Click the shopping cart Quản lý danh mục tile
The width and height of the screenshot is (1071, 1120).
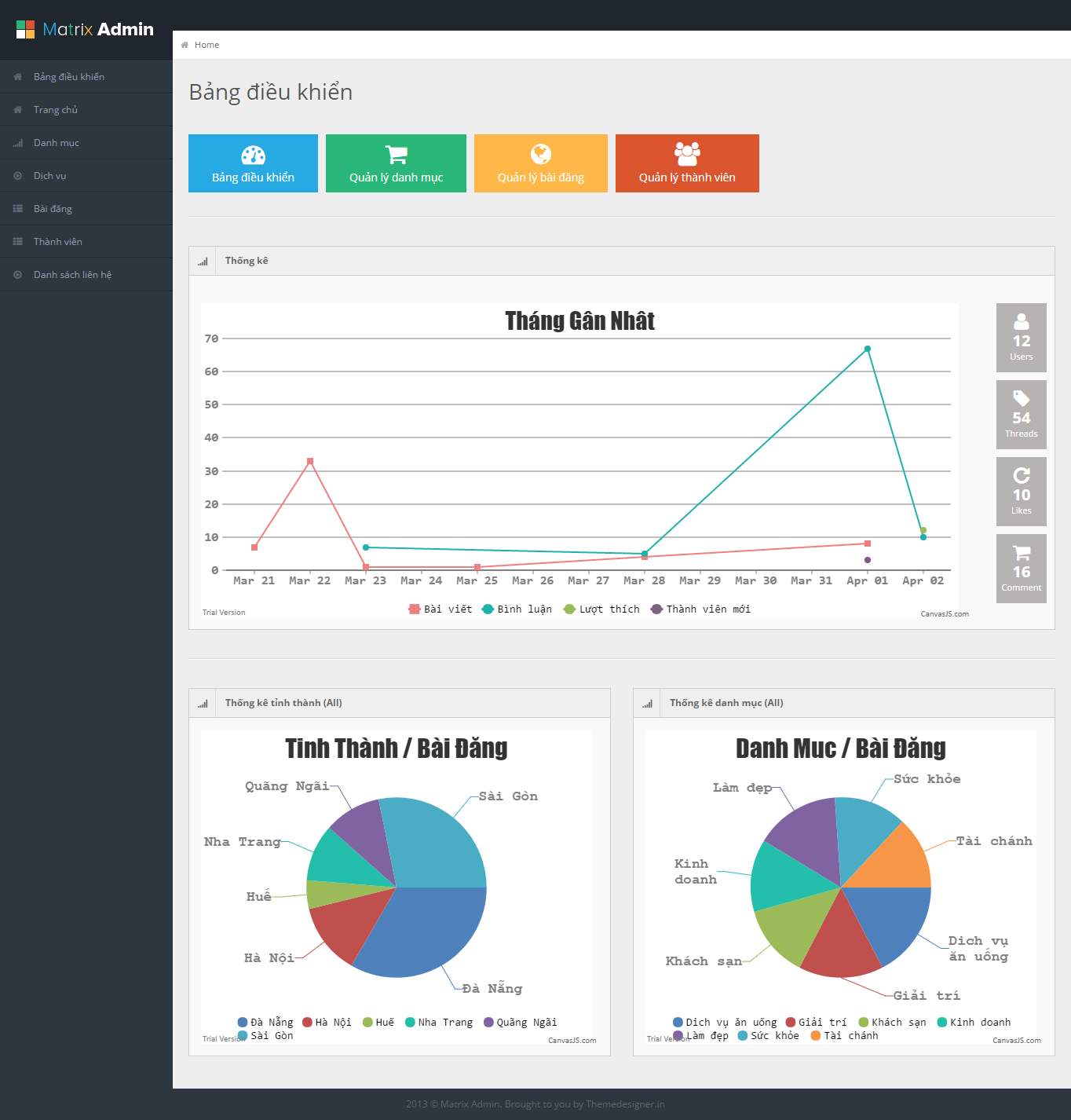[396, 163]
